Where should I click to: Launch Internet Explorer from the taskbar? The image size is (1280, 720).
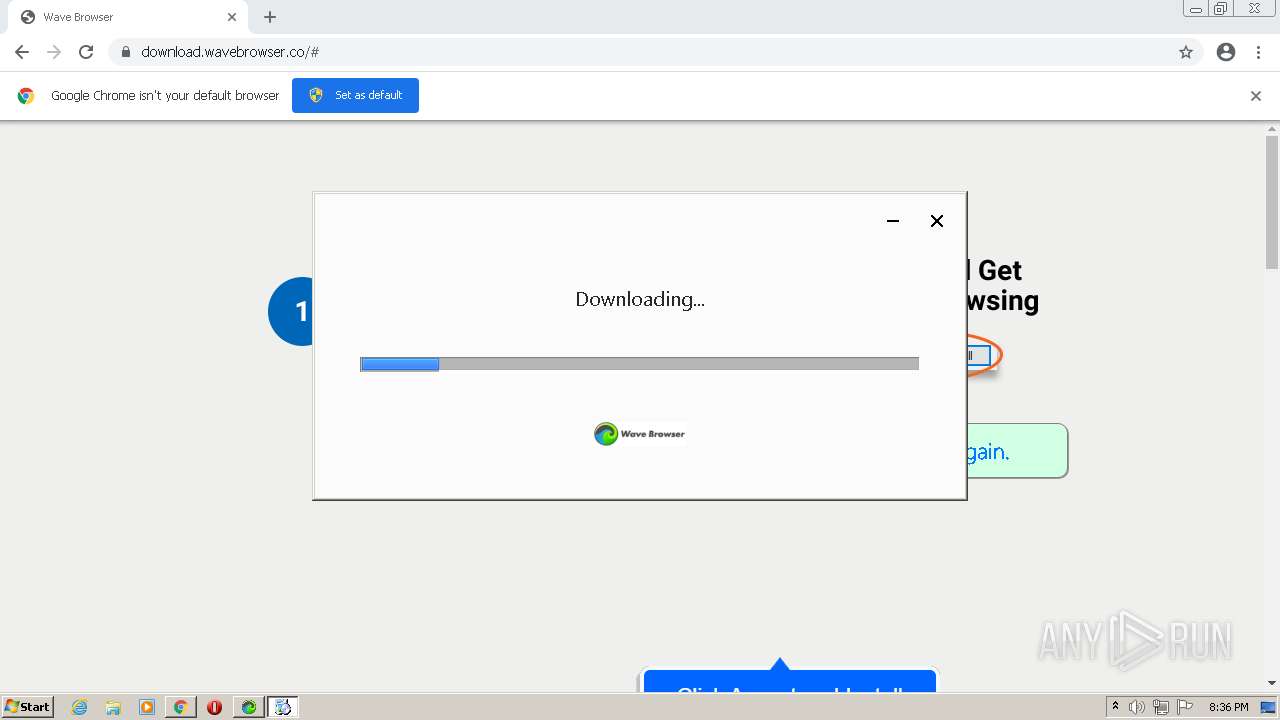point(79,707)
